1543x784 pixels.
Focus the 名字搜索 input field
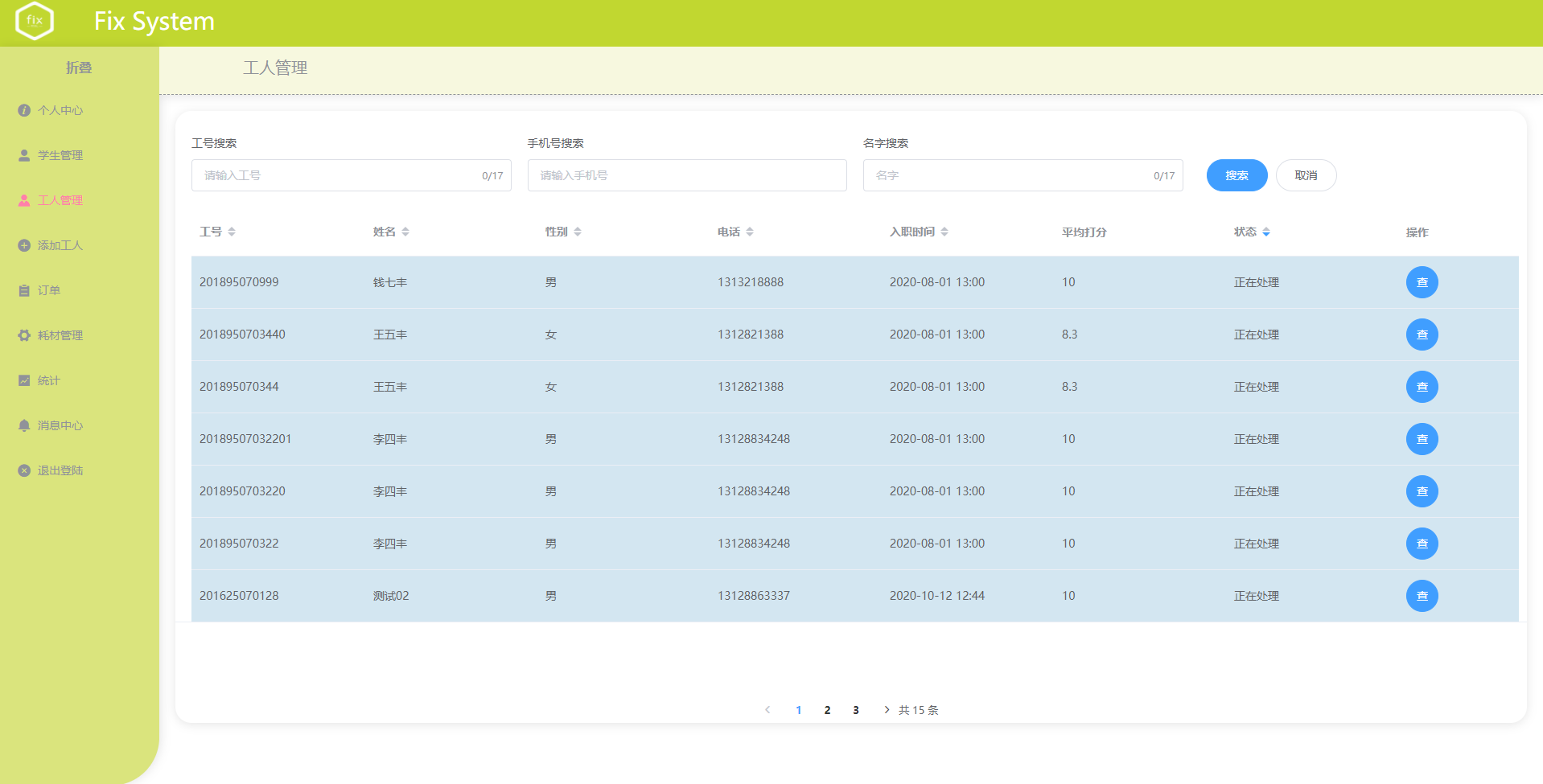click(x=1022, y=175)
